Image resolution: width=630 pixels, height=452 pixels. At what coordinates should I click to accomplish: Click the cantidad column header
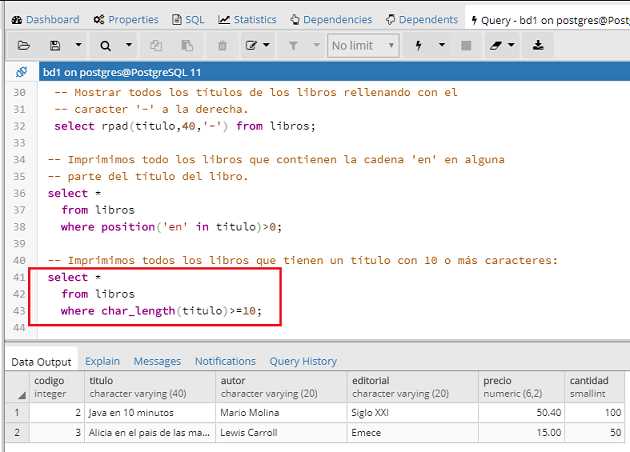[x=595, y=387]
